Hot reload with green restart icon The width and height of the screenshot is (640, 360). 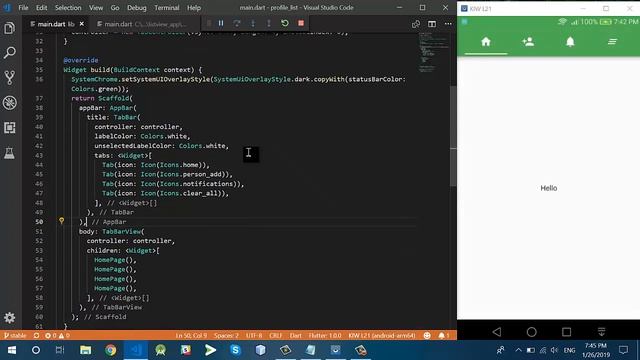[x=285, y=23]
